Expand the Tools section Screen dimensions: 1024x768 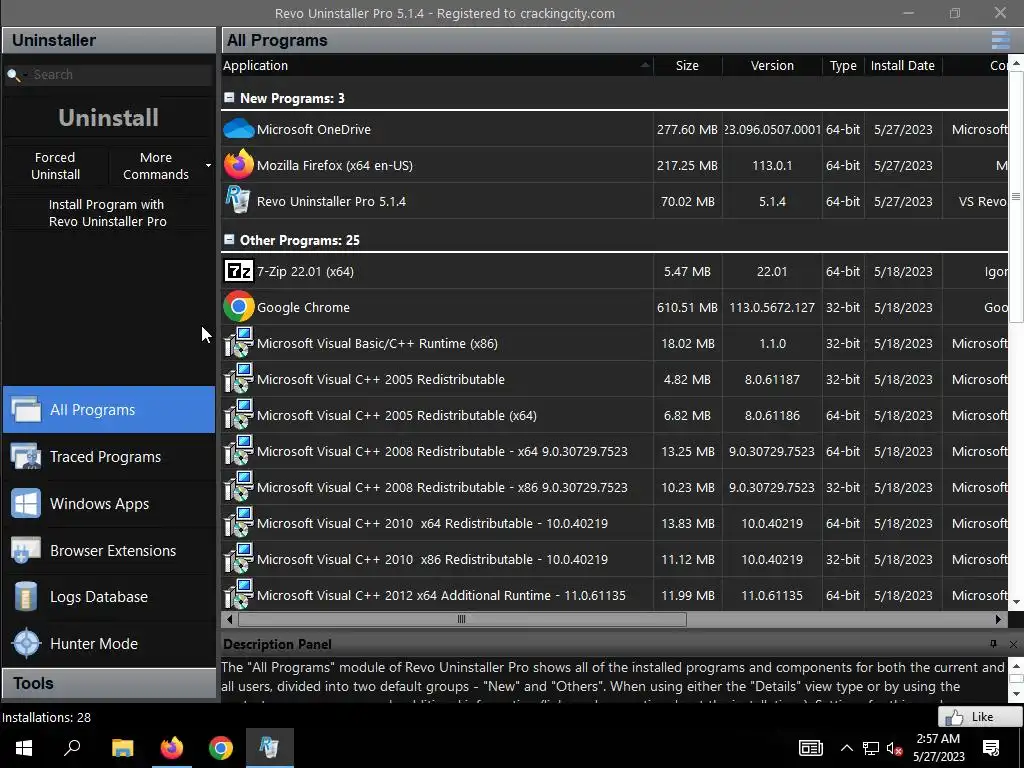tap(108, 683)
